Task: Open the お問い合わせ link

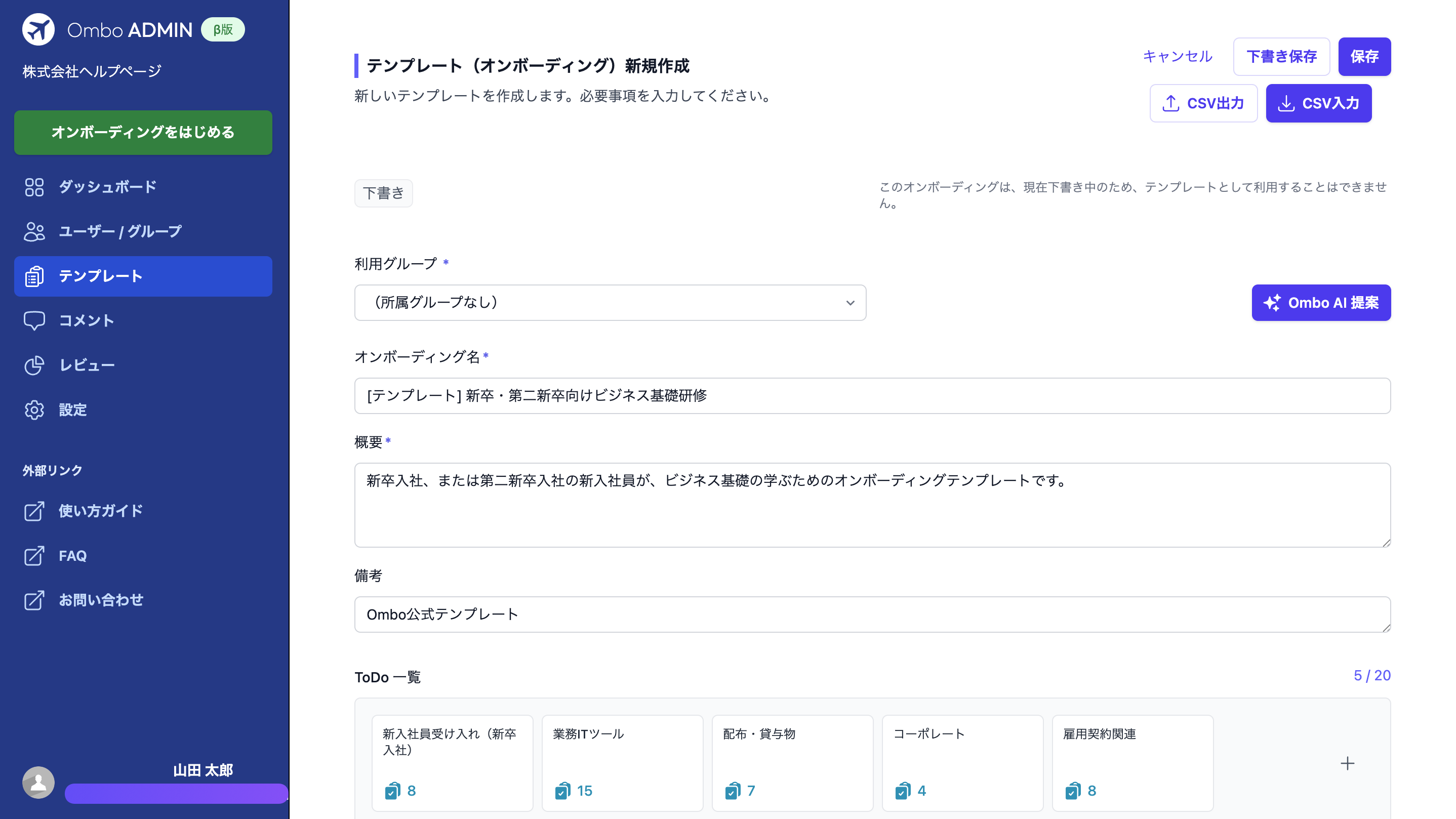Action: 143,600
